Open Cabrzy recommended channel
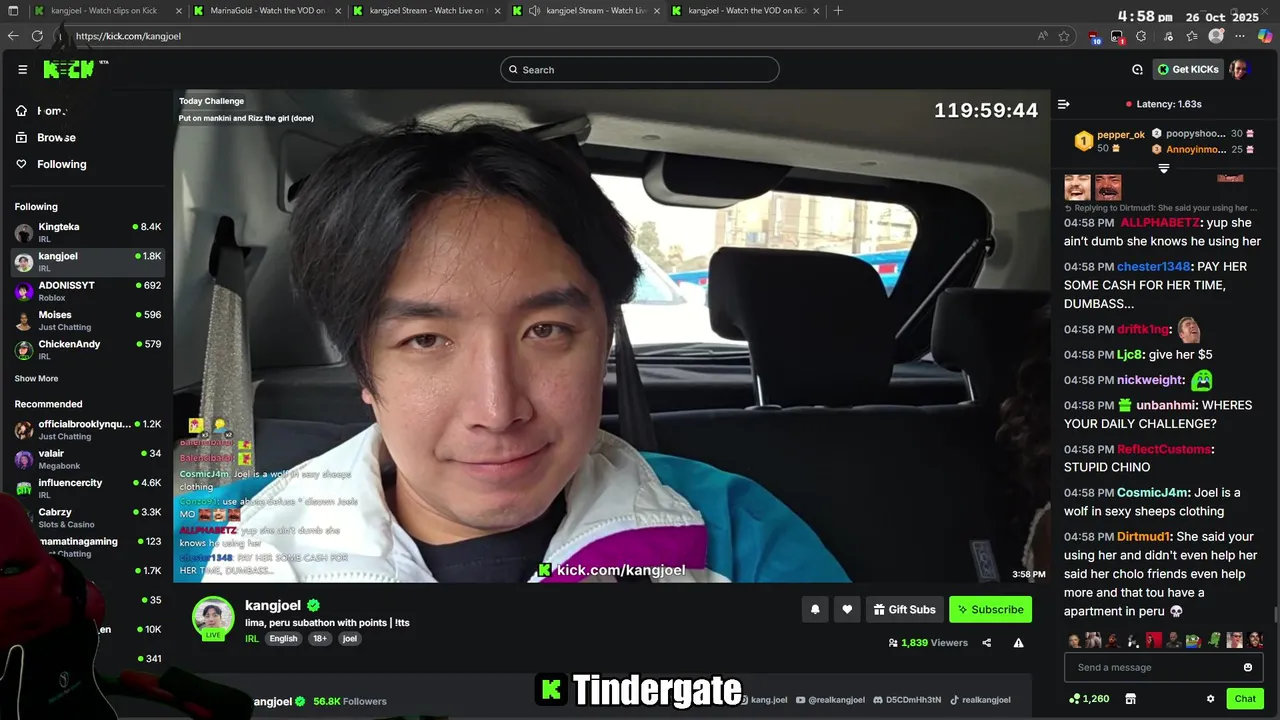Viewport: 1280px width, 720px height. point(88,517)
